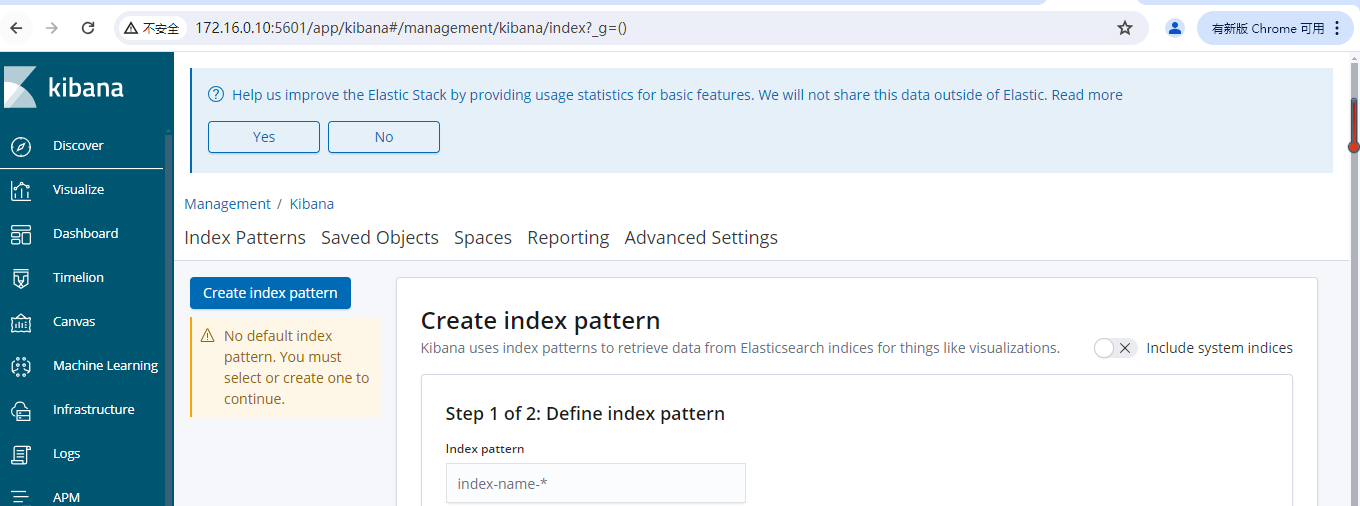Open the Timelion icon in sidebar
1360x506 pixels.
tap(21, 278)
